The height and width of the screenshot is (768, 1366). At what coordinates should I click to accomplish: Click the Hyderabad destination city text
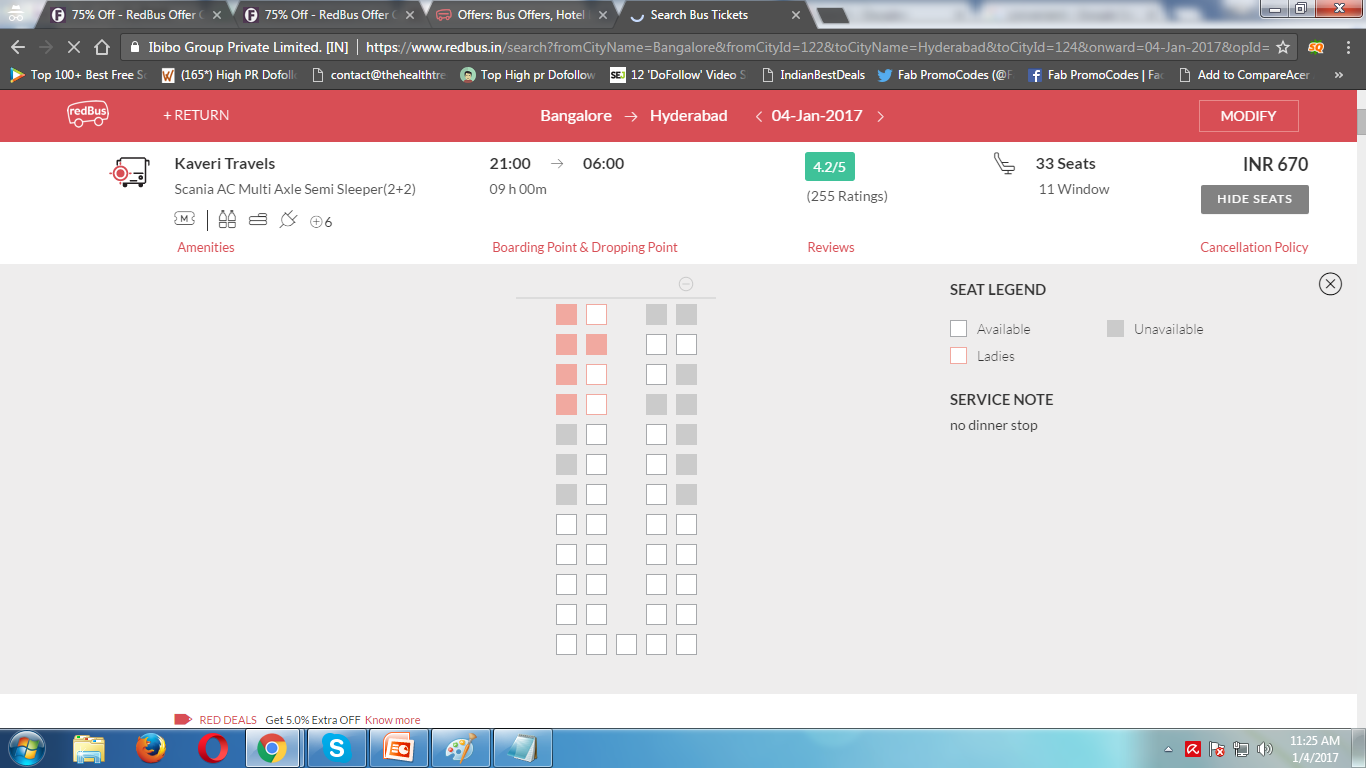689,116
